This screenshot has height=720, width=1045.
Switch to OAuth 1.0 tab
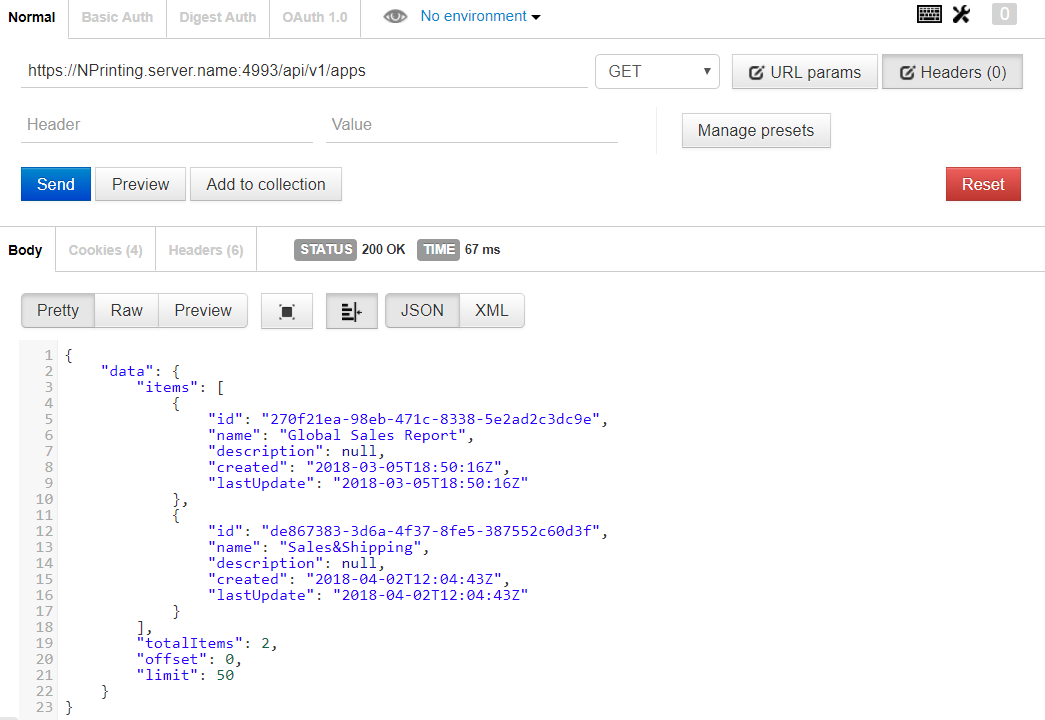pos(315,17)
